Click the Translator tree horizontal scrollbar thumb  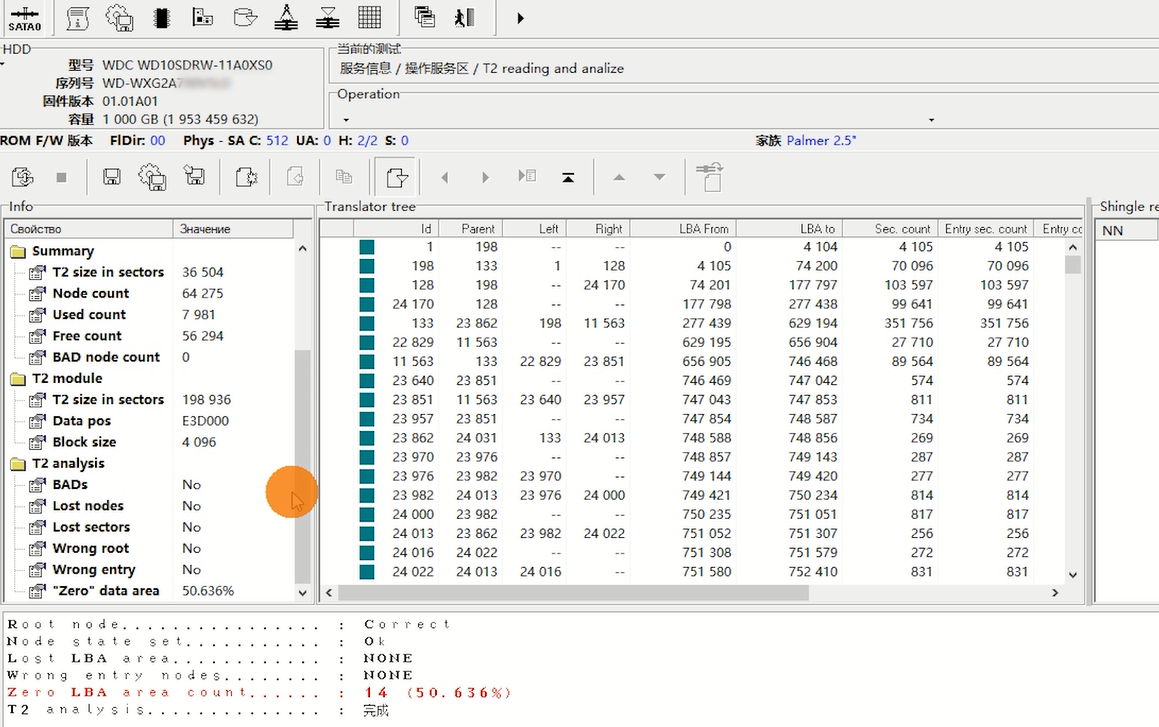pyautogui.click(x=574, y=593)
